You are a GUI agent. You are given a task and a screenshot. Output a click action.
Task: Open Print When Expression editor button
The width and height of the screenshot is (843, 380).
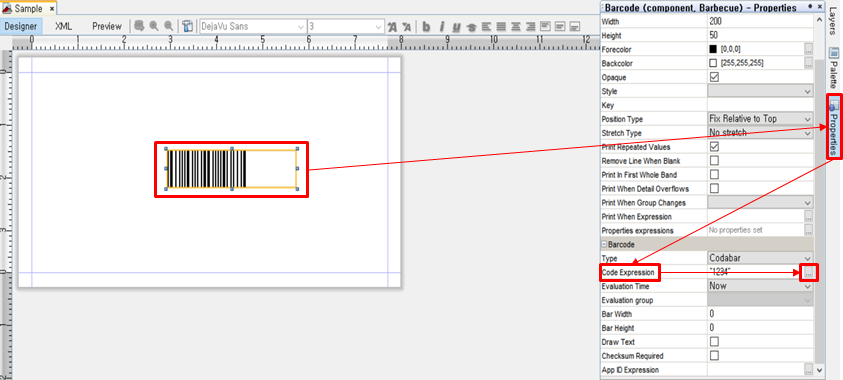[808, 217]
